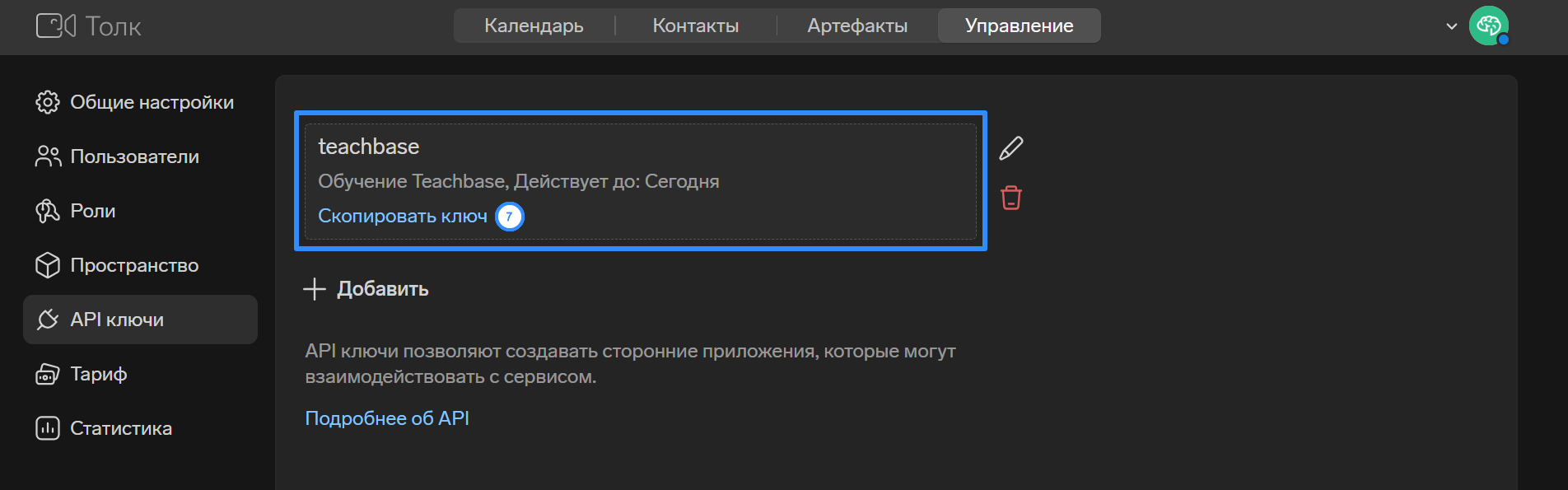Click the Скопировать ключ link
This screenshot has height=490, width=1568.
(403, 216)
